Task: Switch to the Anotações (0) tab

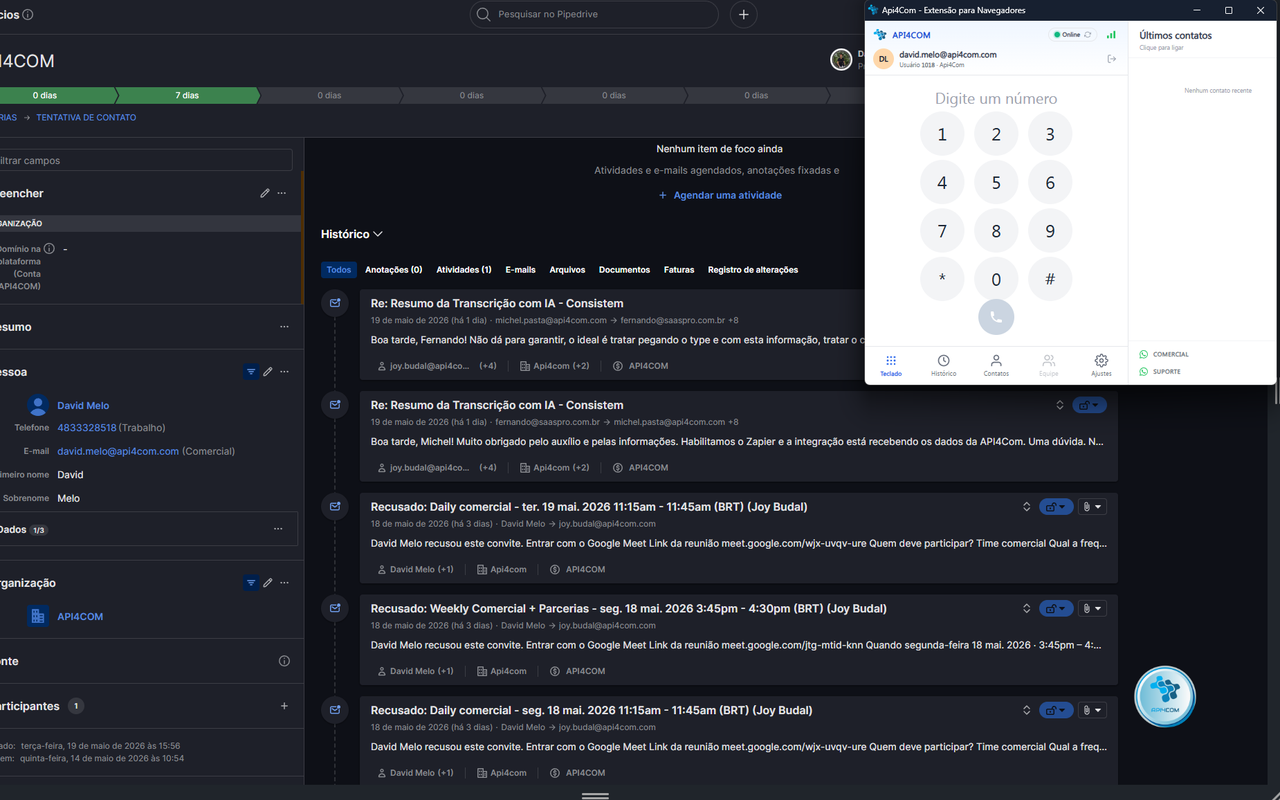Action: [x=394, y=270]
